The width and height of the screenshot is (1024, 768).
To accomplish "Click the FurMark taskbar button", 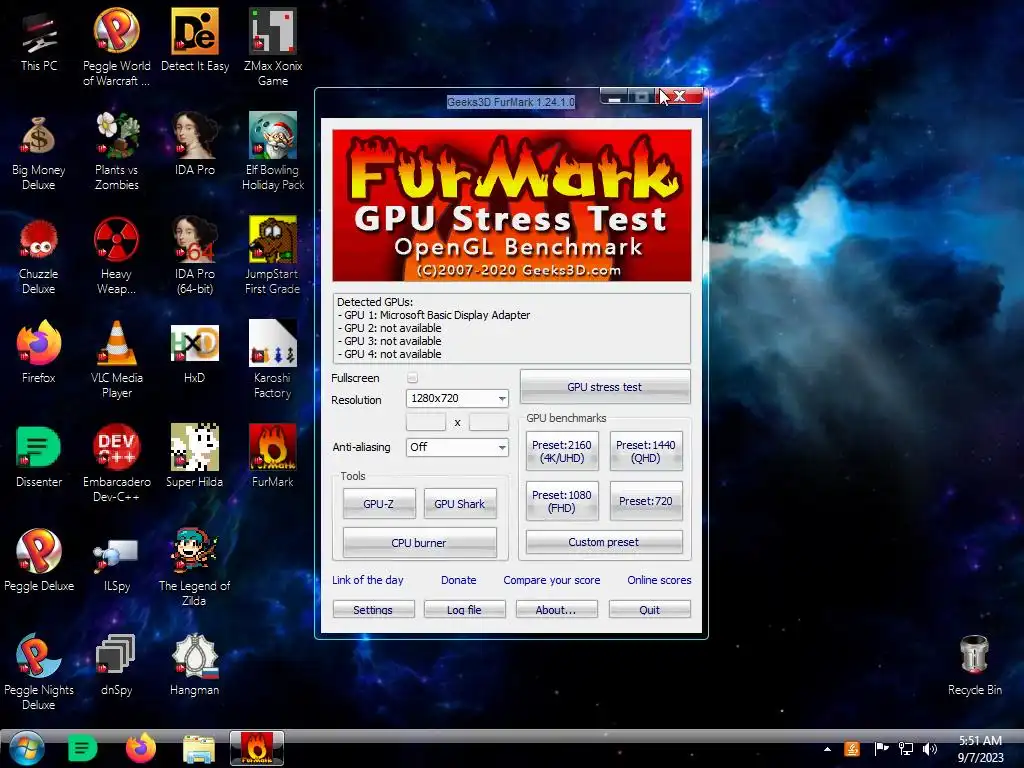I will [x=257, y=748].
